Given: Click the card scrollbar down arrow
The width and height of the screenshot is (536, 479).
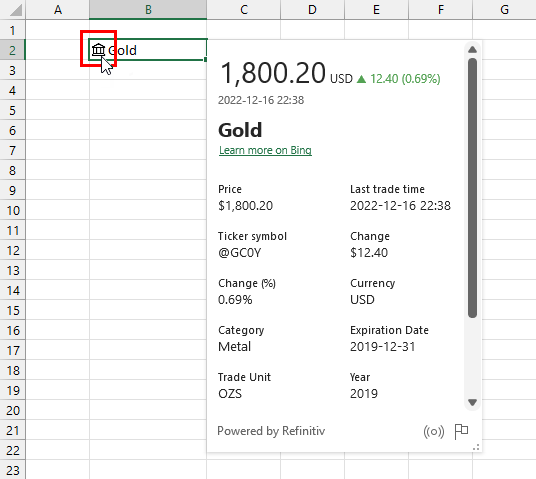Looking at the screenshot, I should [472, 402].
